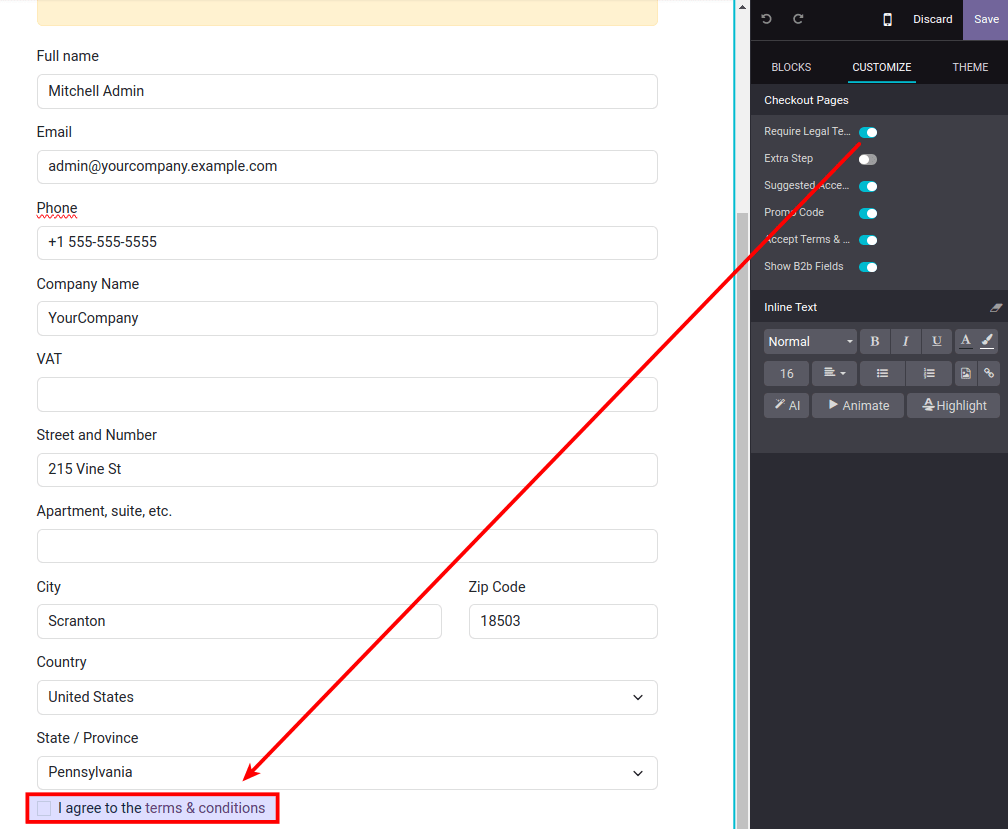The image size is (1008, 829).
Task: Check agree to terms checkbox
Action: [44, 808]
